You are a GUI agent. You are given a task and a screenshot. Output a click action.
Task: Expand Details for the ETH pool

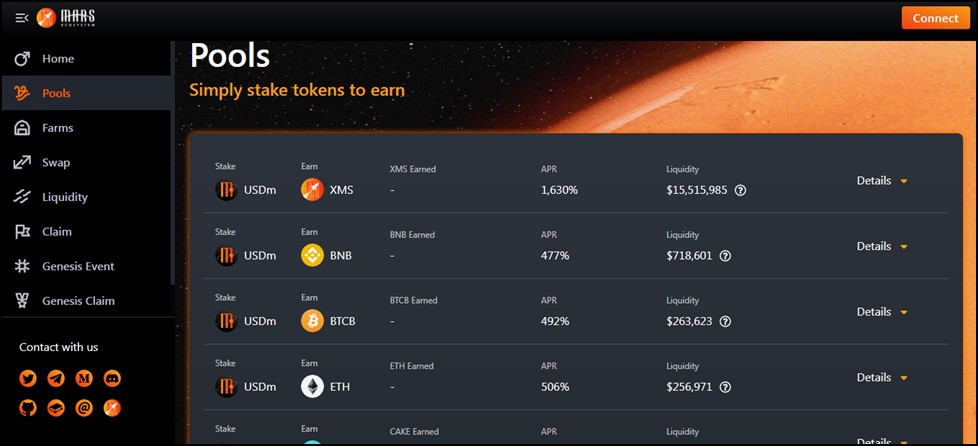point(882,377)
